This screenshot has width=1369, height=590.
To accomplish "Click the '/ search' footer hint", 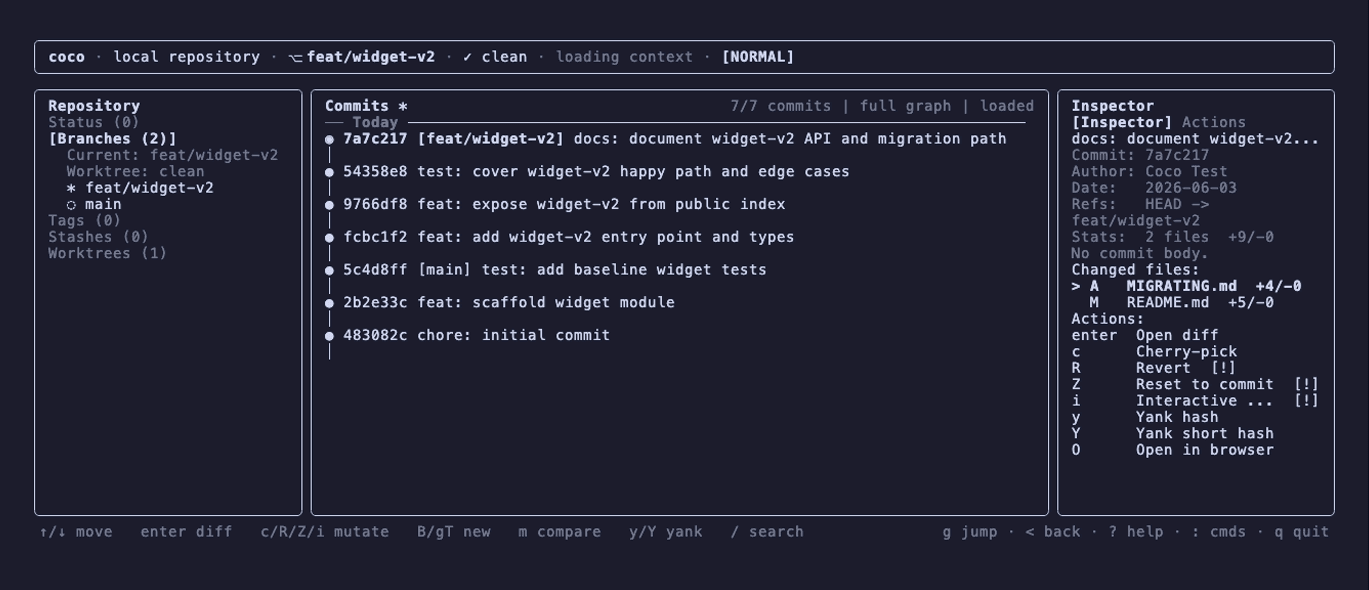I will click(767, 532).
